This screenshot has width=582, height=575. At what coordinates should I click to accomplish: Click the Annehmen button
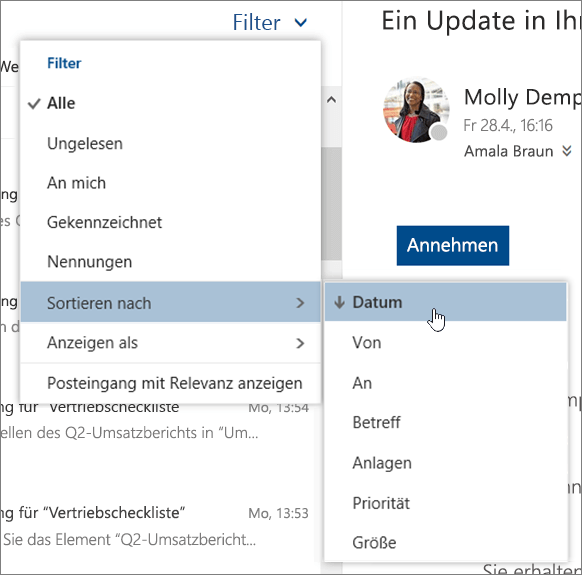click(x=452, y=245)
